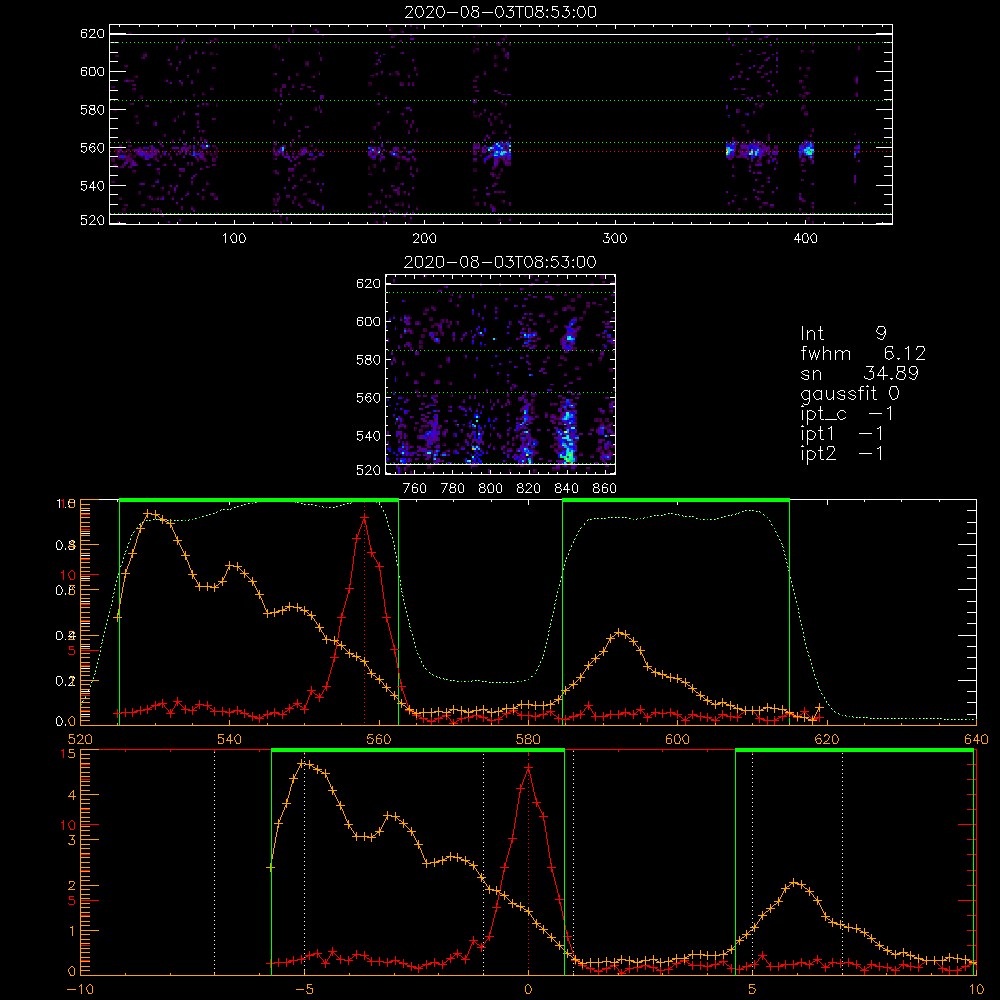
Task: Select the 'sn 34.89' readout line
Action: (859, 373)
